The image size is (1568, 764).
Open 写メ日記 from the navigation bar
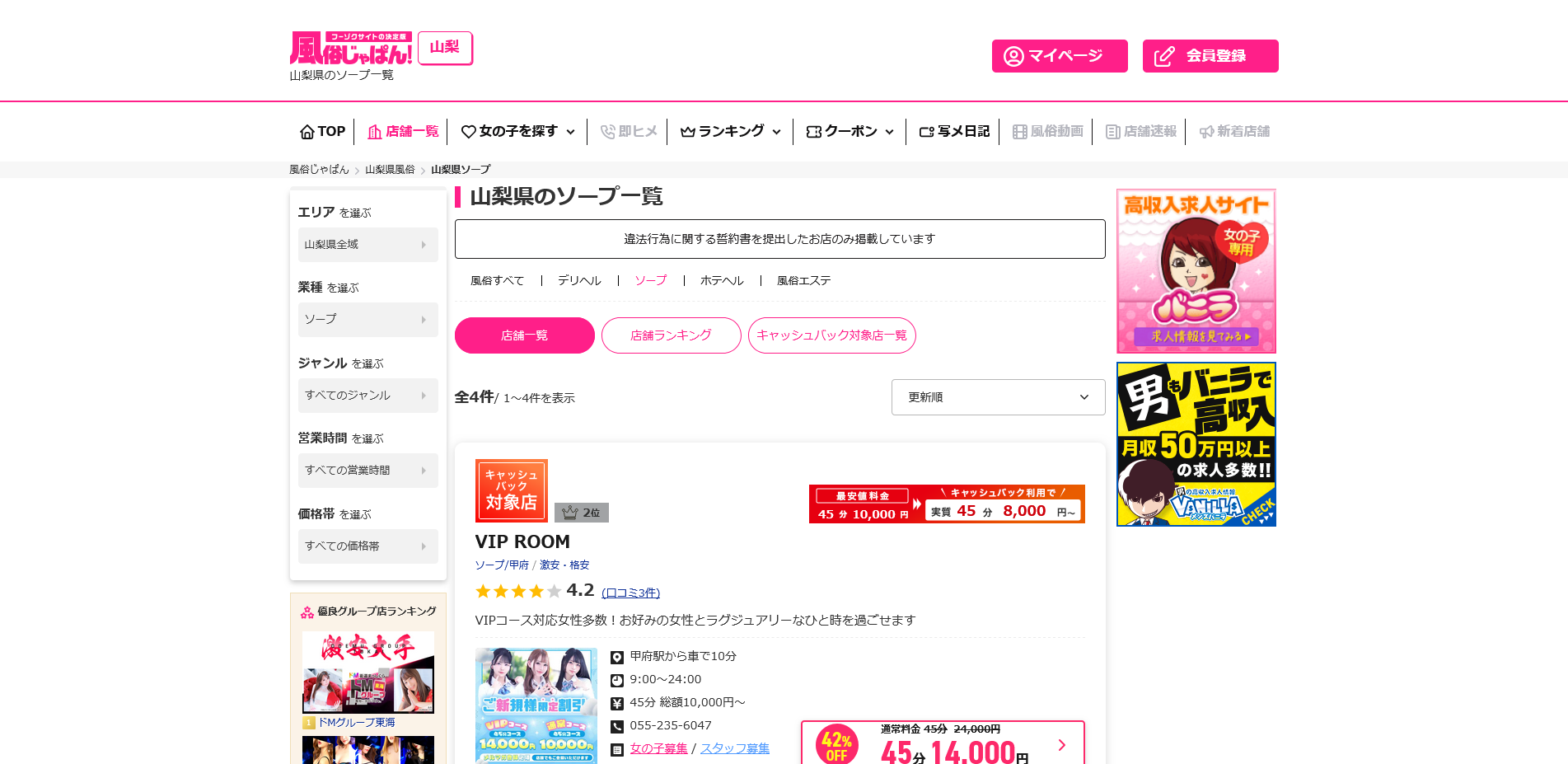pyautogui.click(x=954, y=132)
